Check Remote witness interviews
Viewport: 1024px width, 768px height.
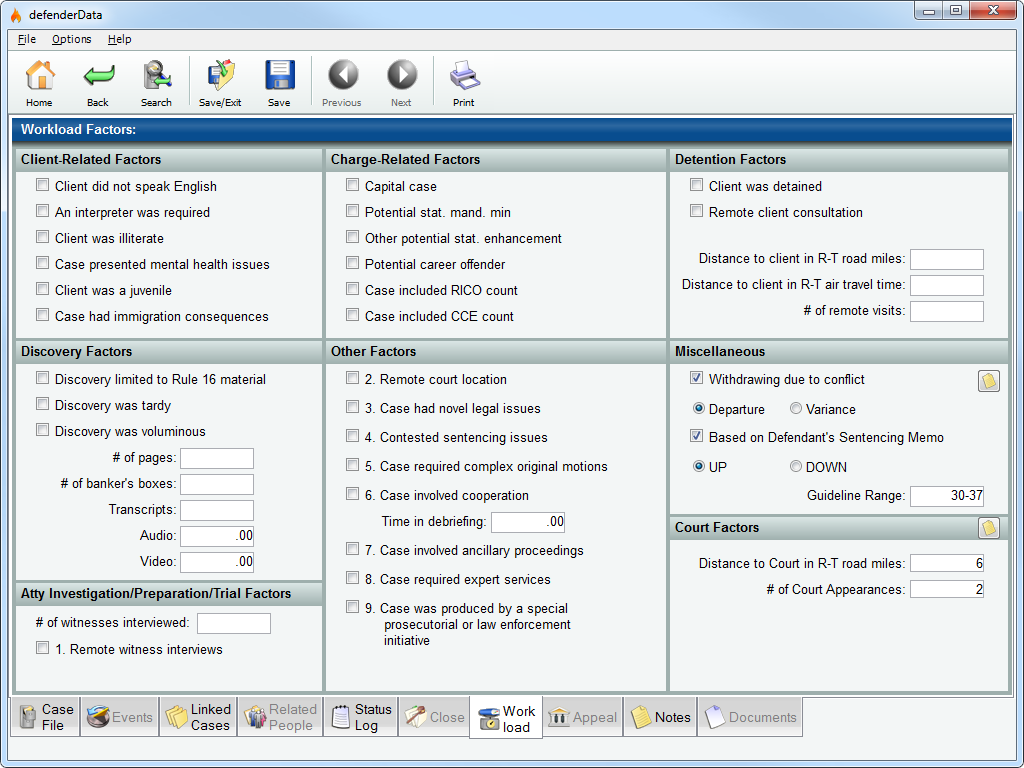pos(42,648)
